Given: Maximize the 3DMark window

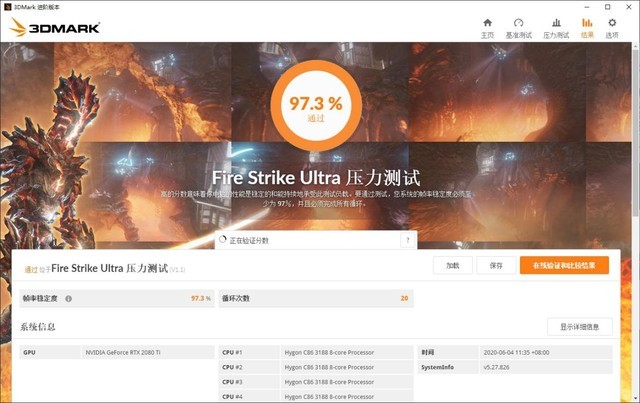Looking at the screenshot, I should coord(608,7).
